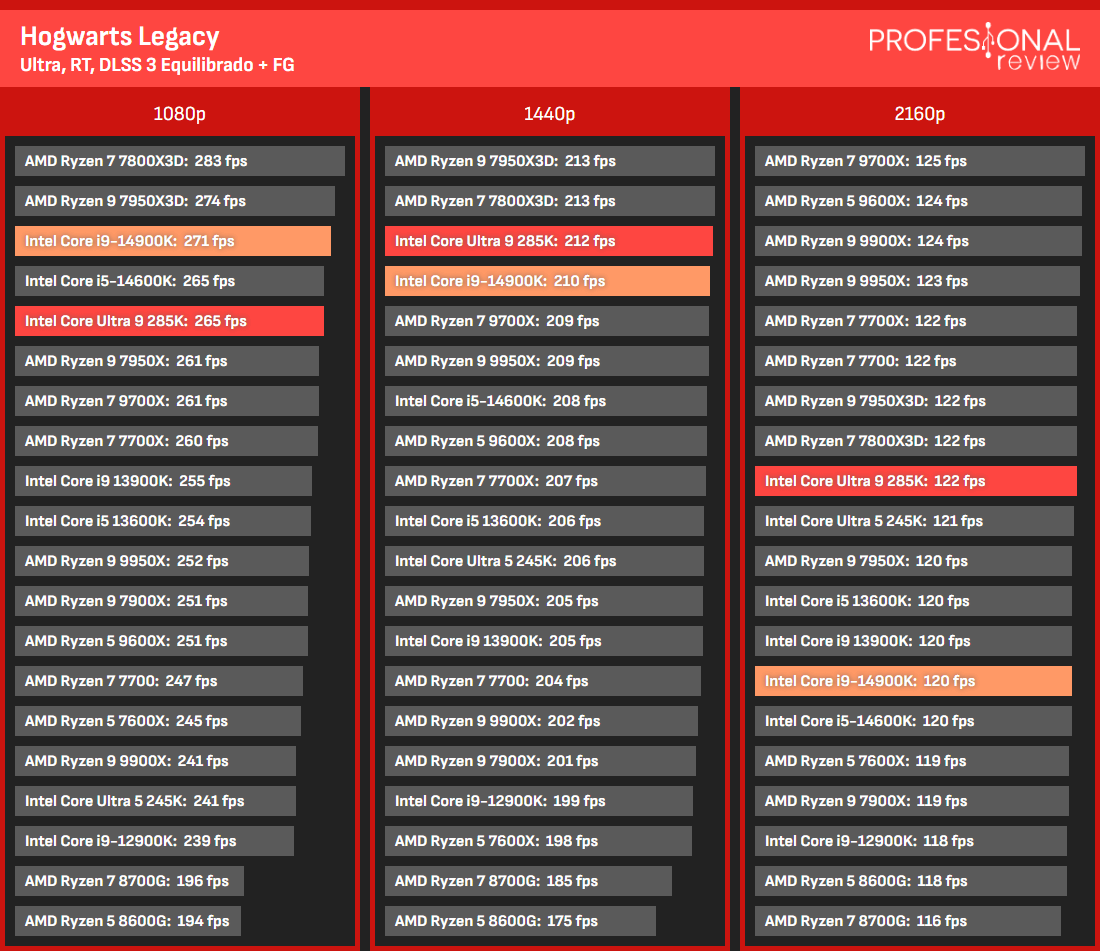Select the 1080p column header
Viewport: 1100px width, 951px height.
[x=180, y=114]
